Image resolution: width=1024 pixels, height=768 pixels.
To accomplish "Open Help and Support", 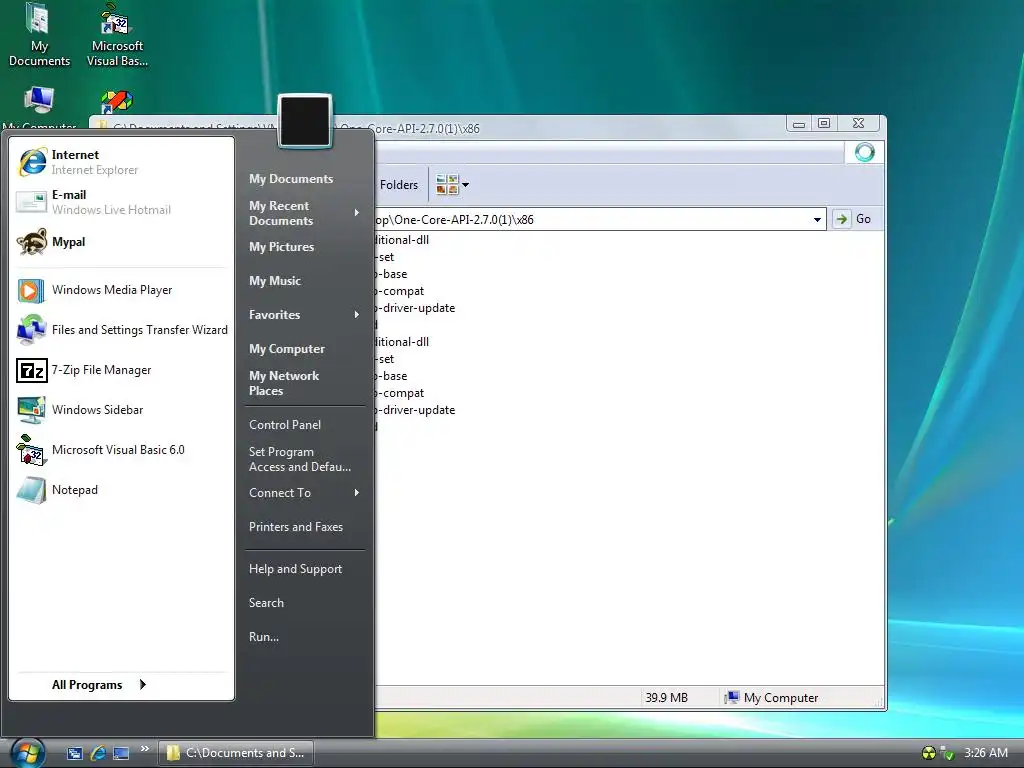I will (x=295, y=569).
